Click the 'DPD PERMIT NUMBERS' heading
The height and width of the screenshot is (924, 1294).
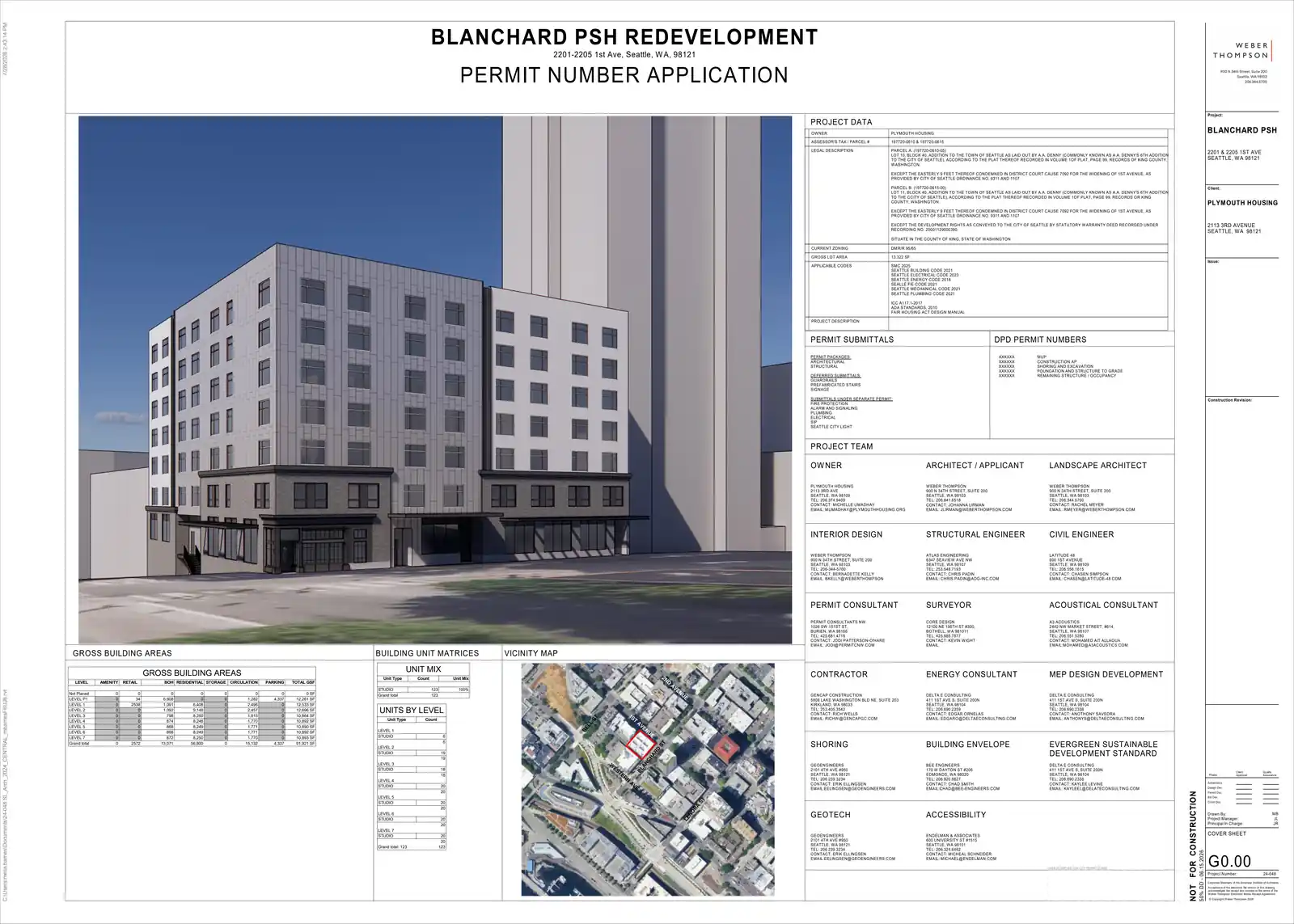[1040, 340]
